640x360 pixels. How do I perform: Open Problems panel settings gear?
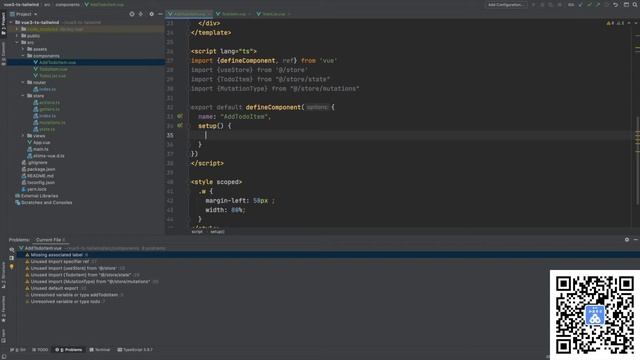point(627,240)
